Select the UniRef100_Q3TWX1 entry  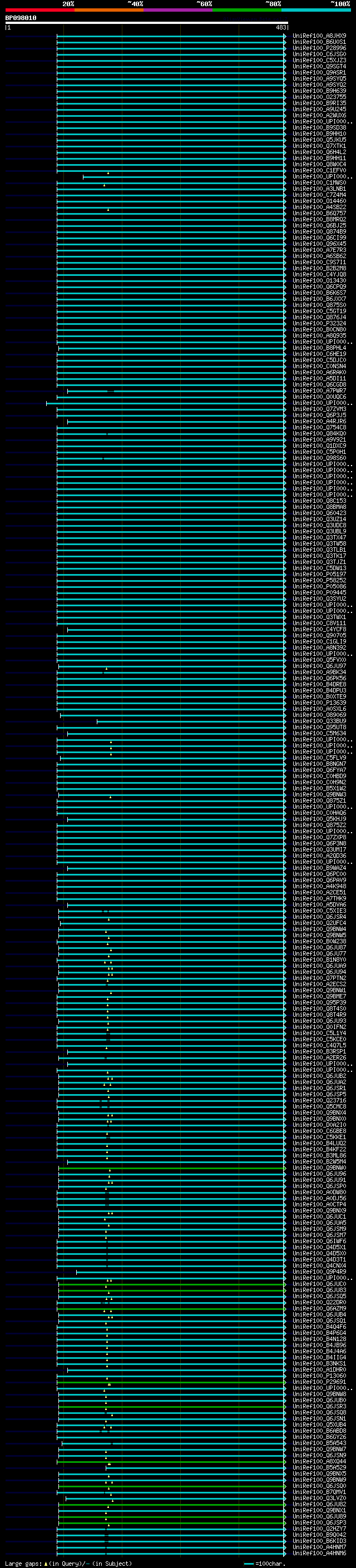319,617
